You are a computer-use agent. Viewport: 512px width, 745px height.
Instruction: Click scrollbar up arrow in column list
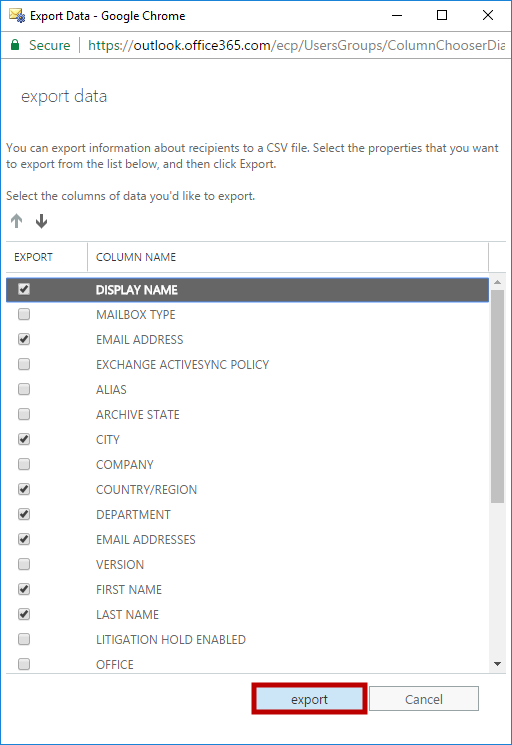click(497, 282)
